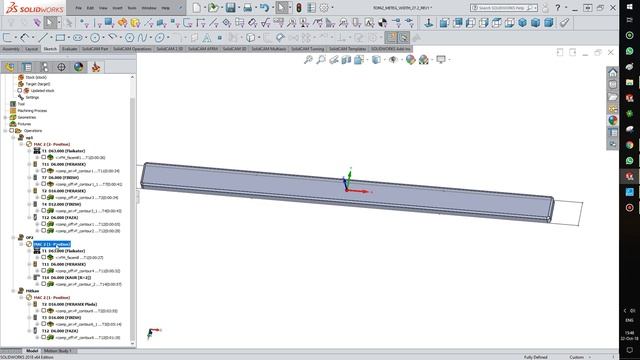
Task: Open the Edit menu
Action: click(90, 8)
